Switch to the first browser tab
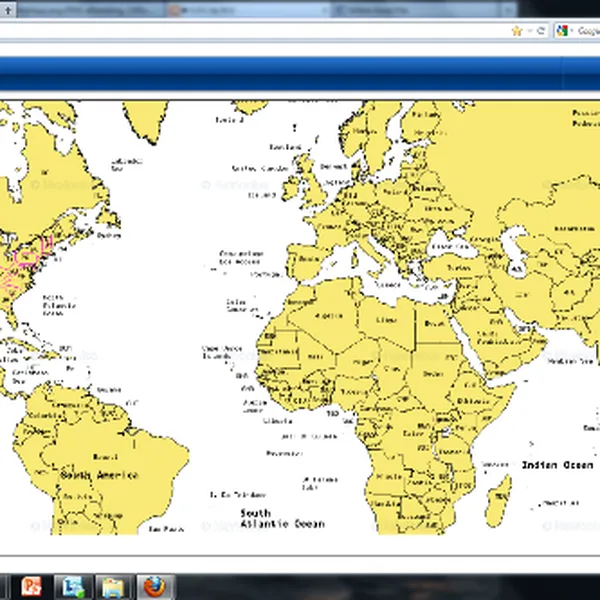This screenshot has height=600, width=600. (80, 8)
